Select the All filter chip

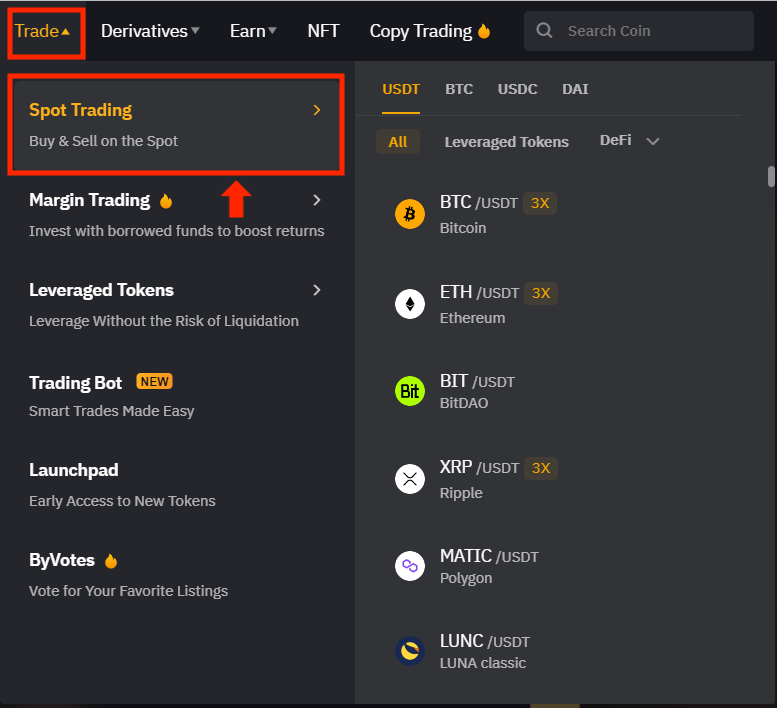(398, 142)
